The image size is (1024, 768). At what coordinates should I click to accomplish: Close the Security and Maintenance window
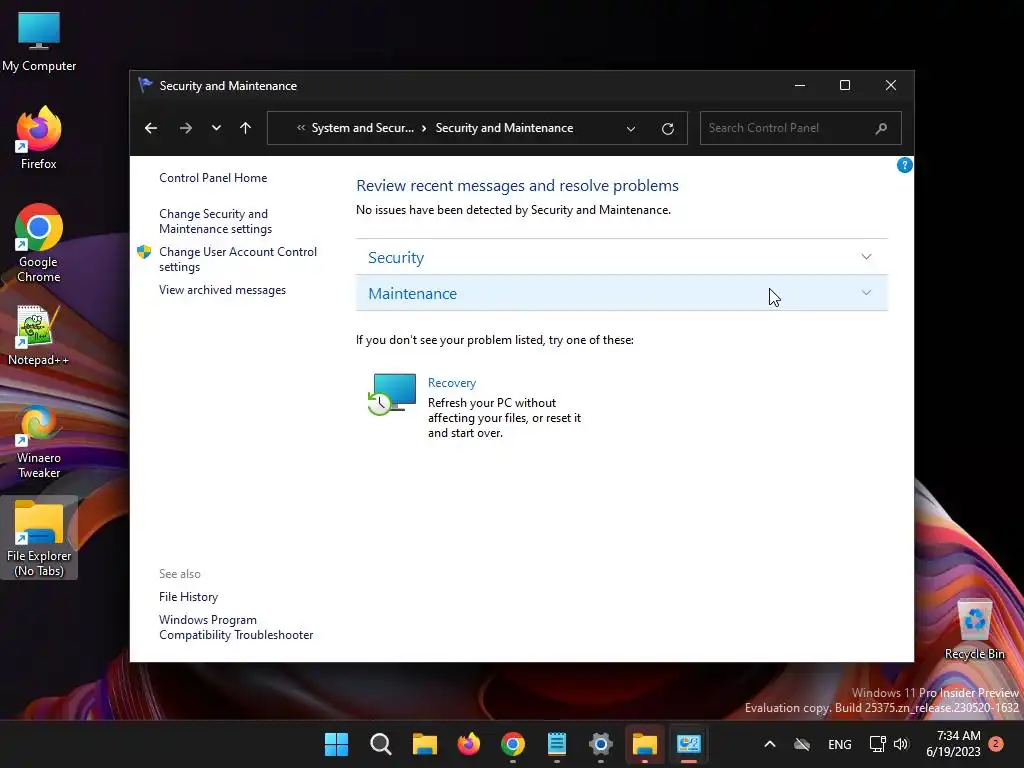click(x=891, y=86)
